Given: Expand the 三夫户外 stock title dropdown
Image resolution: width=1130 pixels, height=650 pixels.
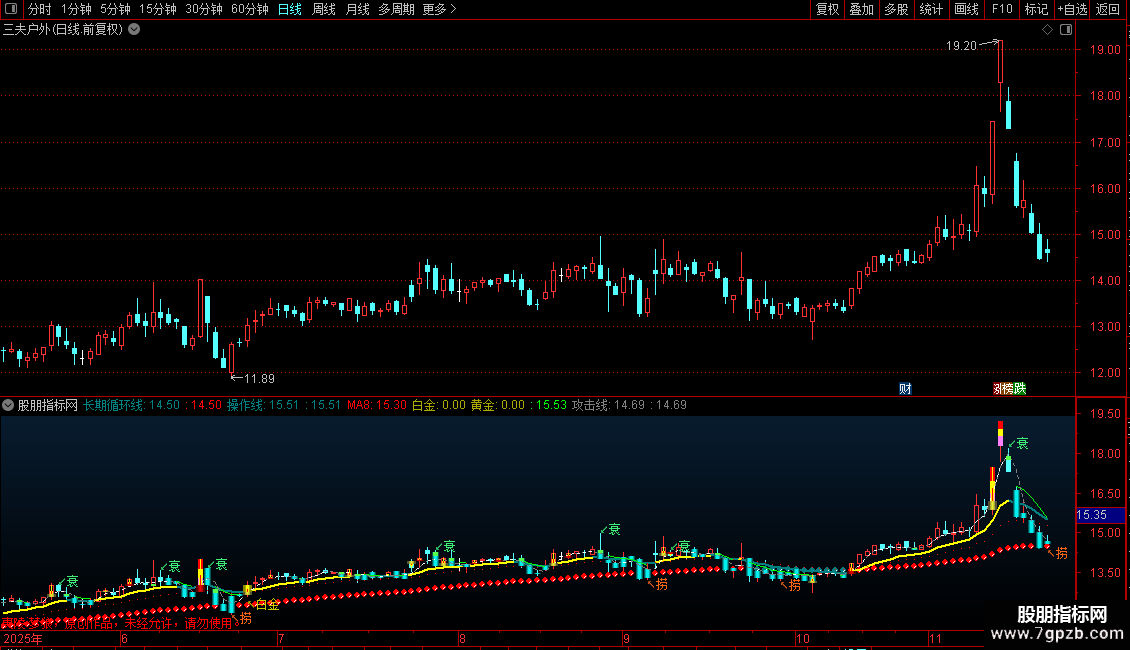Looking at the screenshot, I should (x=134, y=29).
